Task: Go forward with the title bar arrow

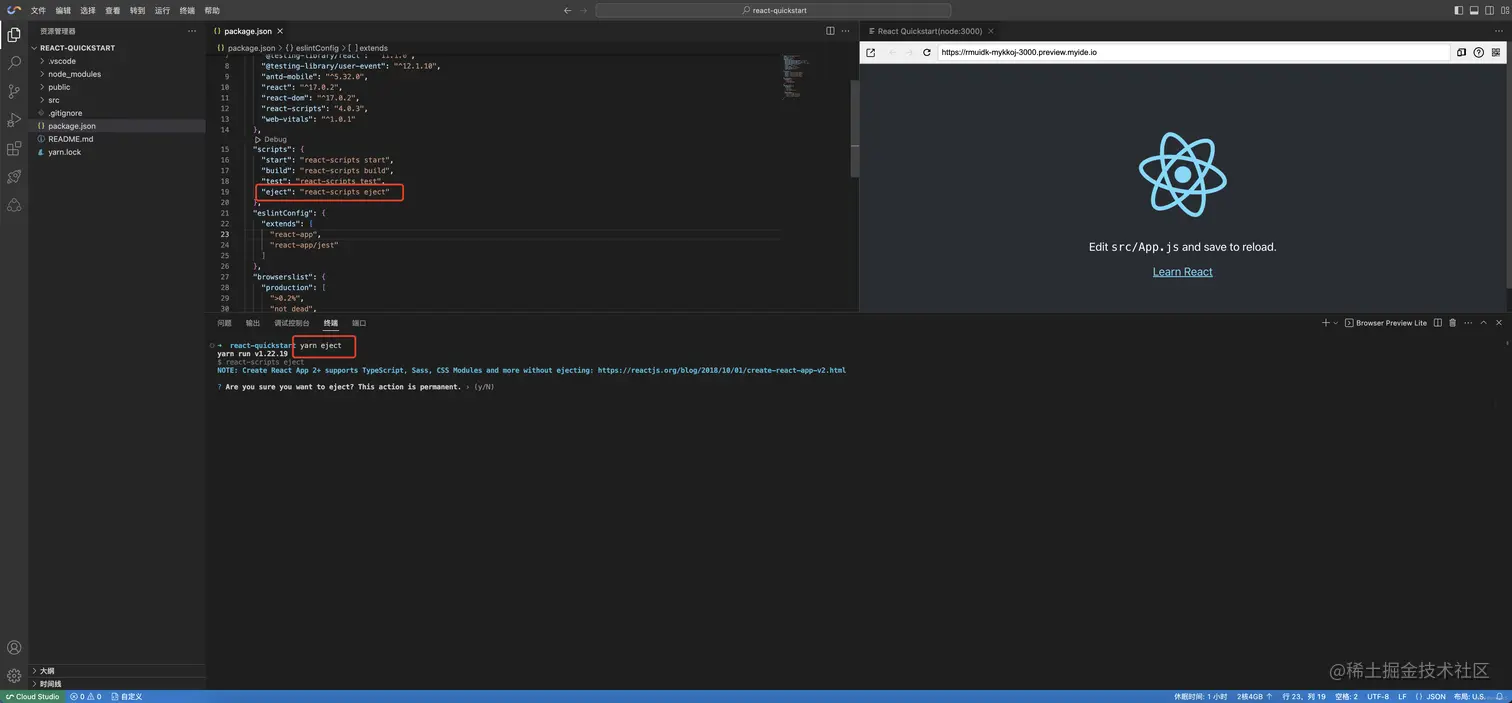Action: 584,10
